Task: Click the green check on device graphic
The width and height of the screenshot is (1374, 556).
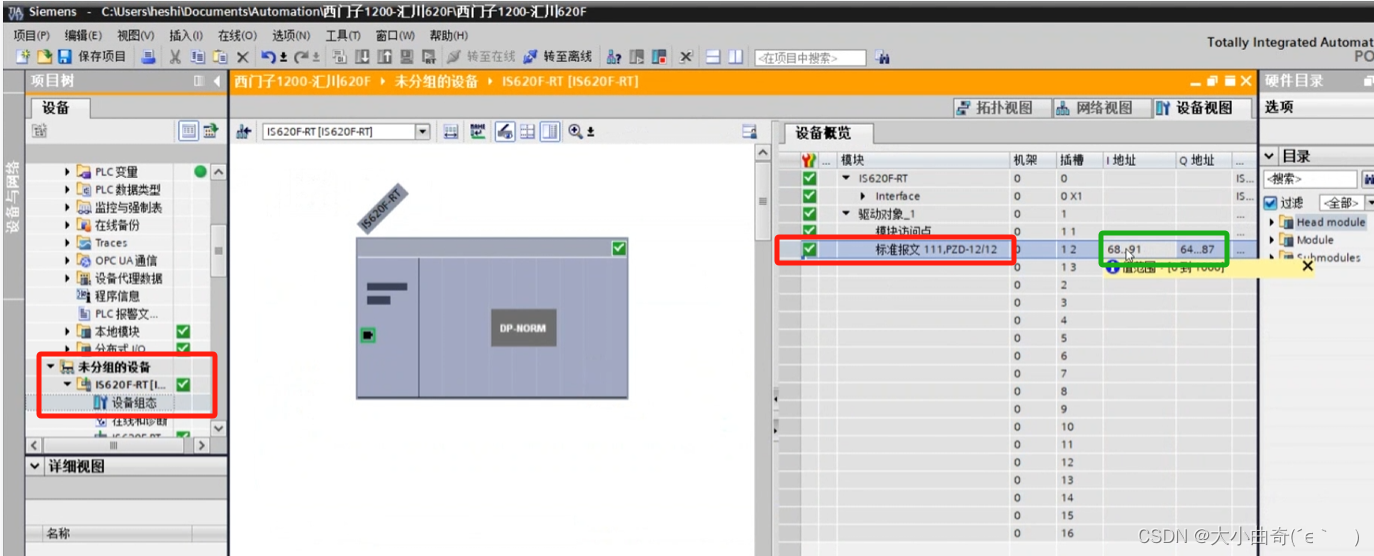Action: click(619, 248)
